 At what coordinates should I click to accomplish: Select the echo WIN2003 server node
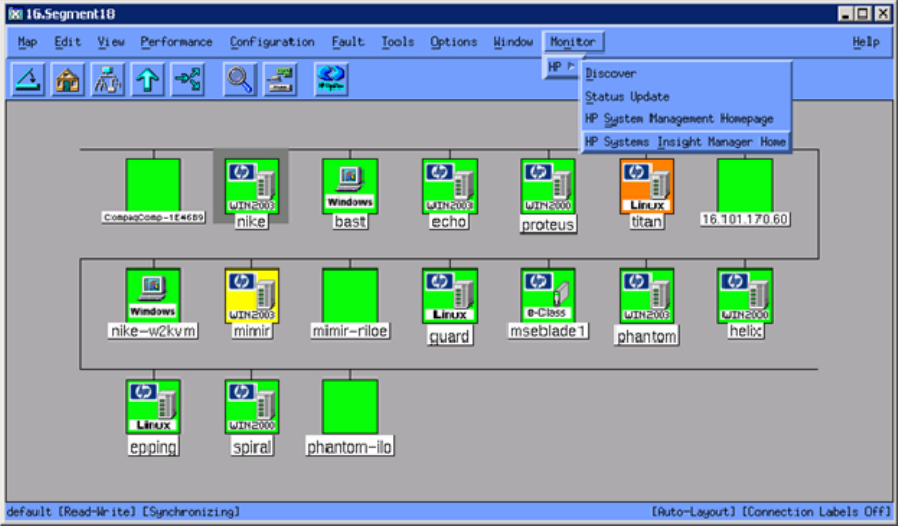(x=450, y=186)
